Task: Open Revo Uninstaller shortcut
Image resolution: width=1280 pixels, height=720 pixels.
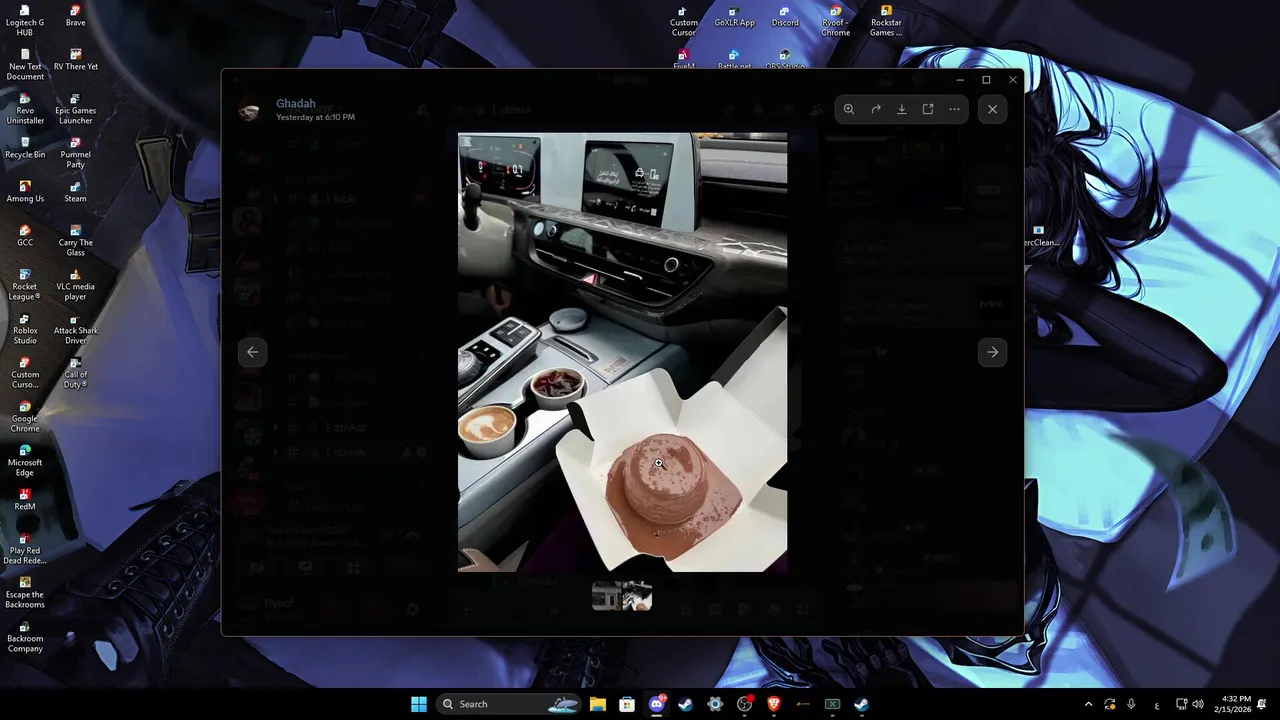Action: click(25, 109)
